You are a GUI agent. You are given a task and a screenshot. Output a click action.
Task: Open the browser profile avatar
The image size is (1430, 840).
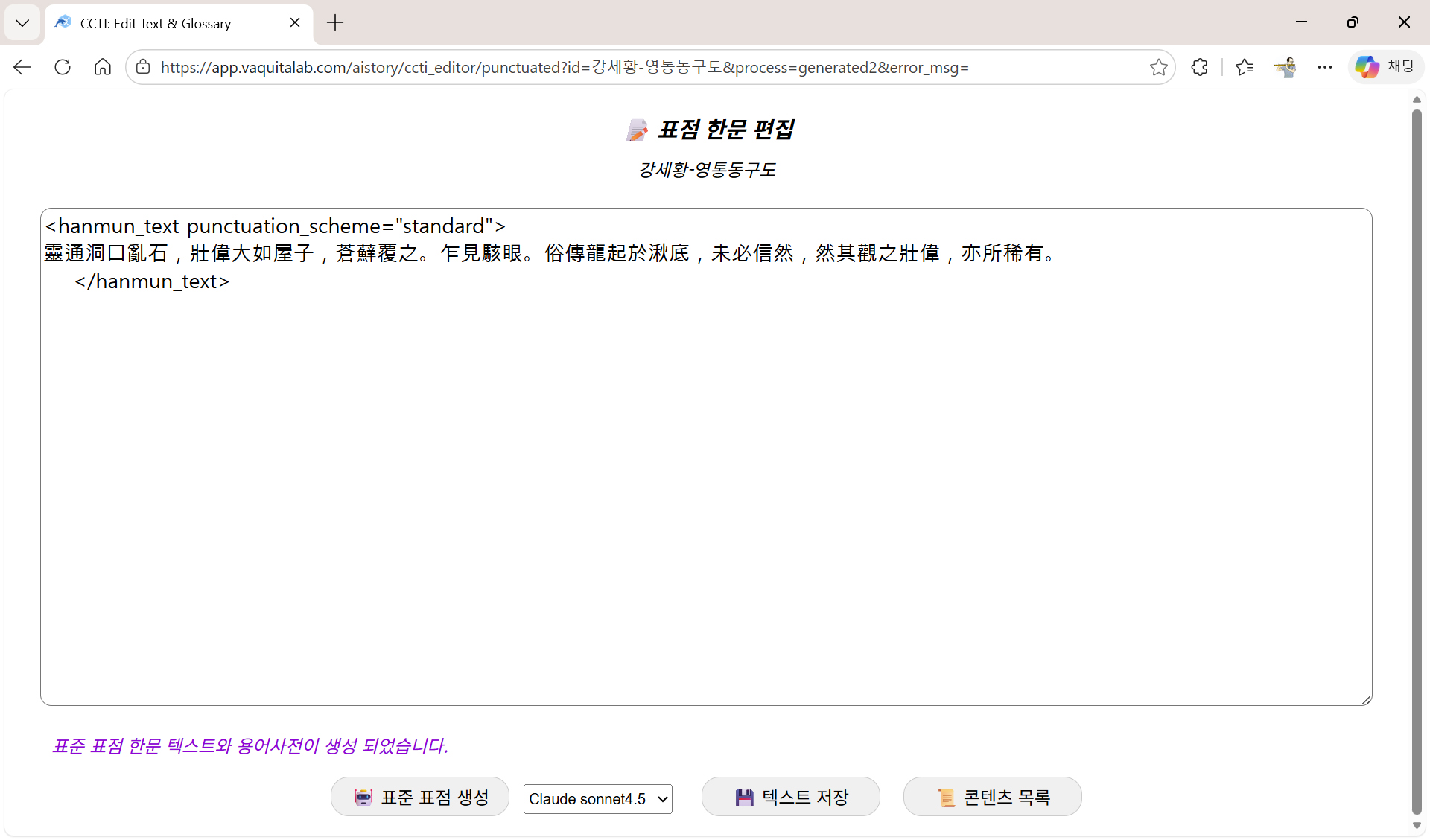tap(1285, 67)
